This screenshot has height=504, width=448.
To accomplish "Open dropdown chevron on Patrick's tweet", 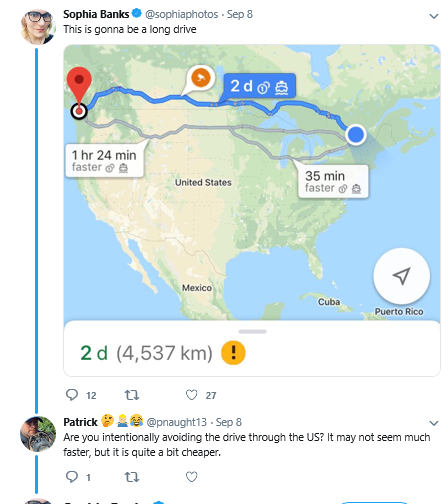I will click(x=434, y=423).
